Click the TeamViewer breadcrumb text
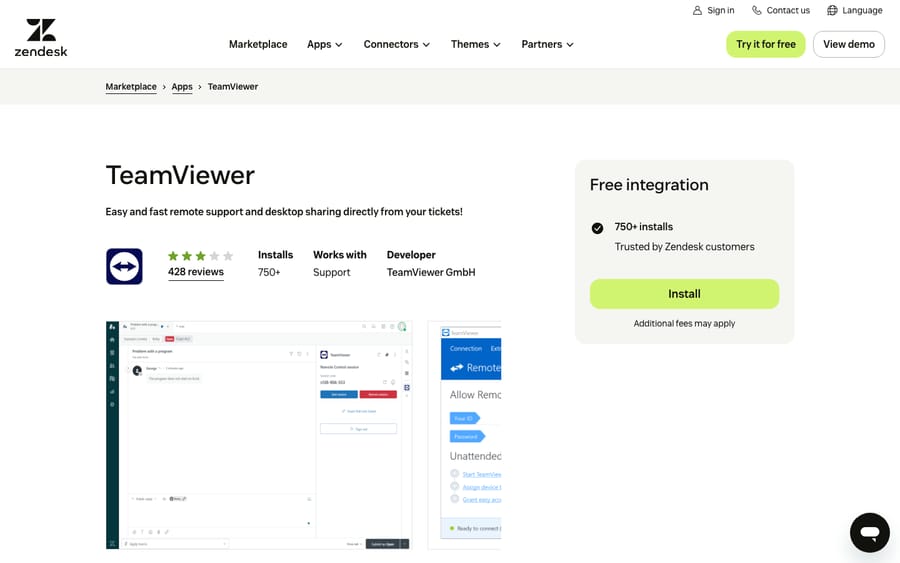This screenshot has height=563, width=900. click(x=232, y=87)
